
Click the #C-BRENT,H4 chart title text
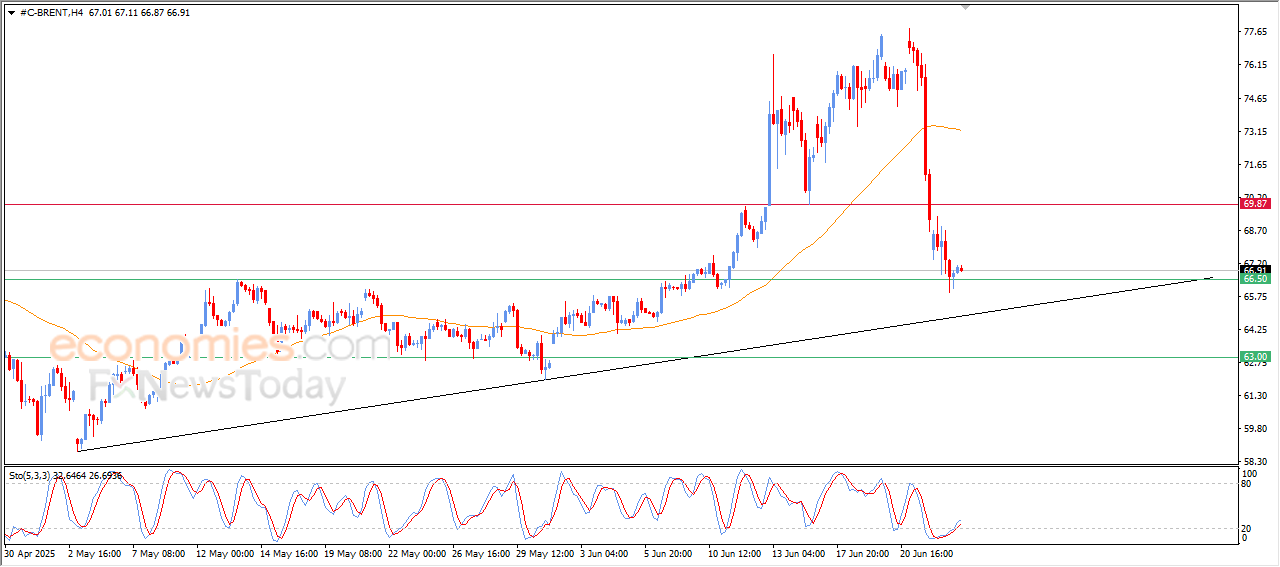pos(51,13)
